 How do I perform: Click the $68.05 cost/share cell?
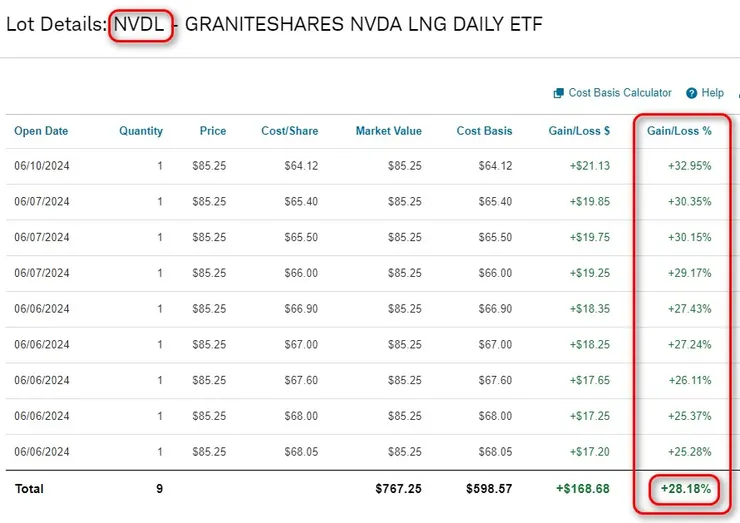(x=300, y=452)
